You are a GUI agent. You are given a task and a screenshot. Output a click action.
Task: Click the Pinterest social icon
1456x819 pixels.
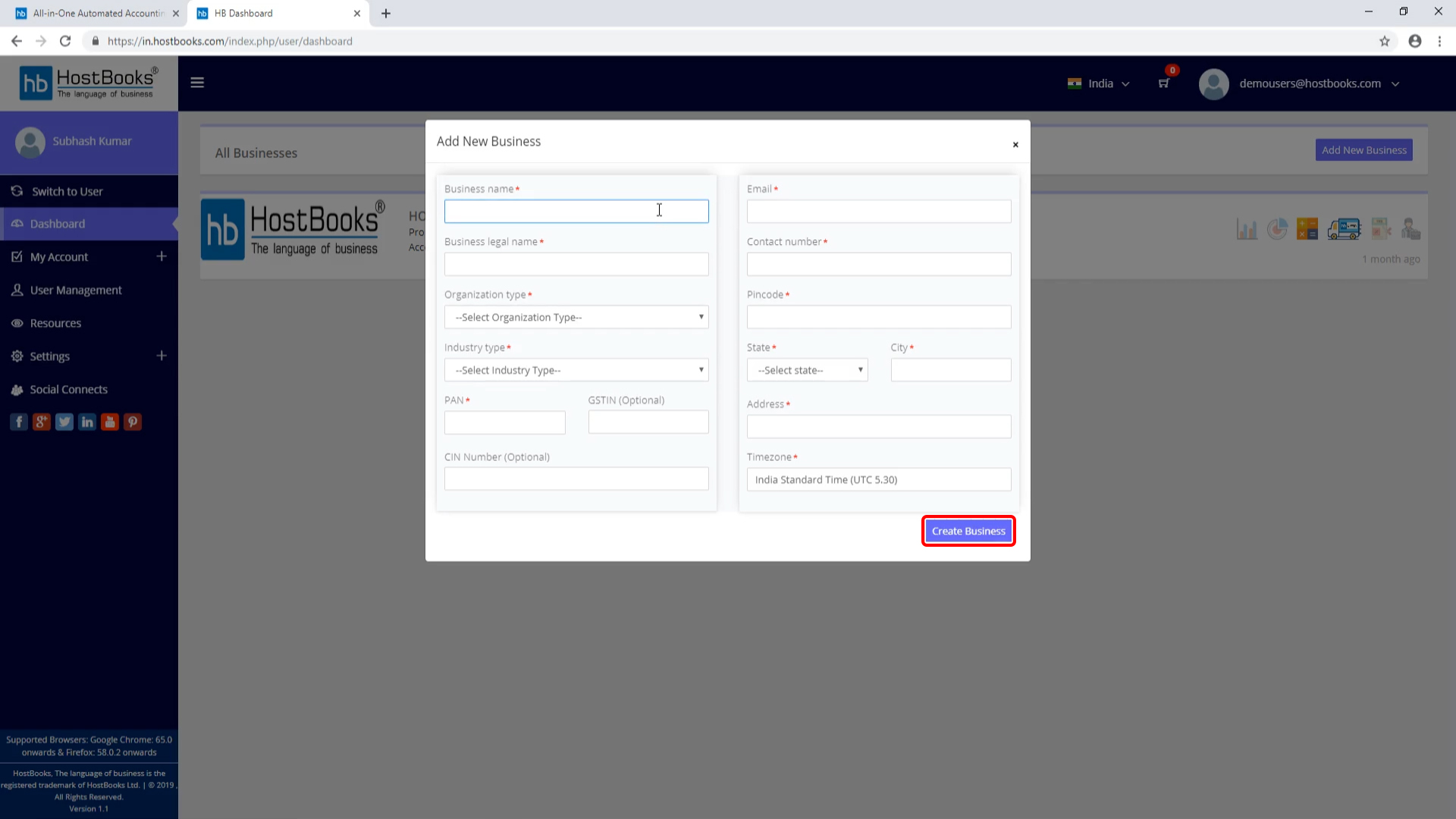click(133, 422)
